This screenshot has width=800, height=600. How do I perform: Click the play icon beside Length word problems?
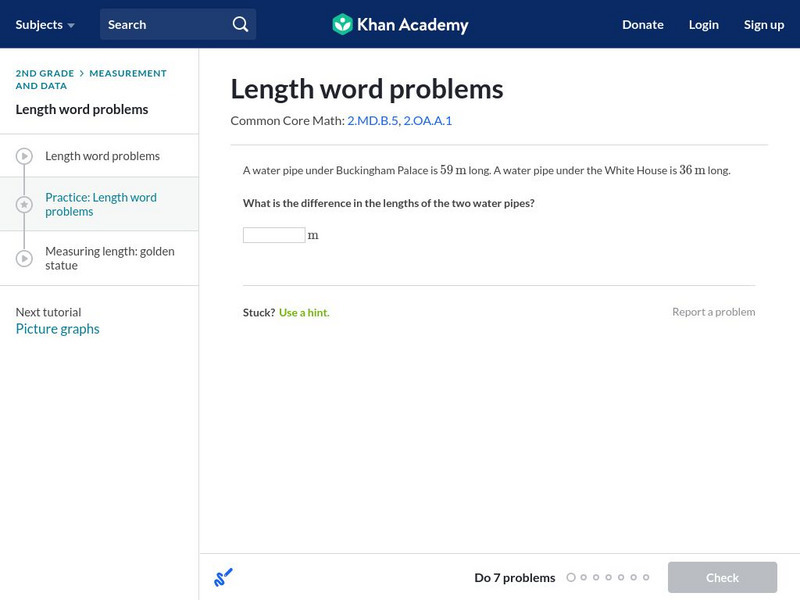point(24,156)
